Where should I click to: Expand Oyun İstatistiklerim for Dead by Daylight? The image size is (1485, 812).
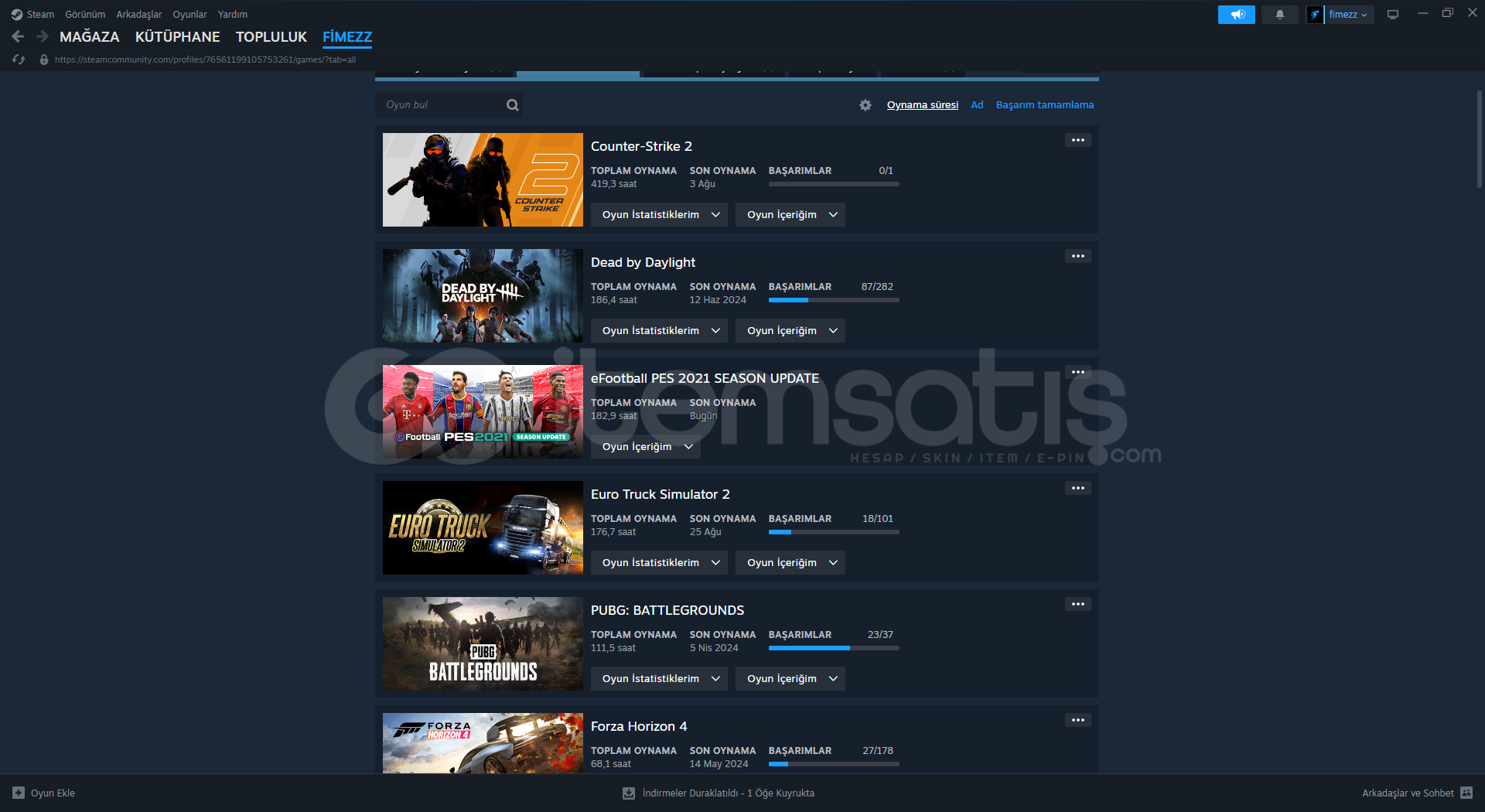click(x=660, y=331)
